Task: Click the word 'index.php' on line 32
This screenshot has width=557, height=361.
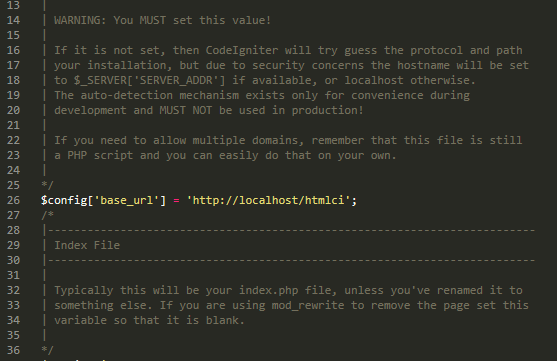Action: [269, 291]
